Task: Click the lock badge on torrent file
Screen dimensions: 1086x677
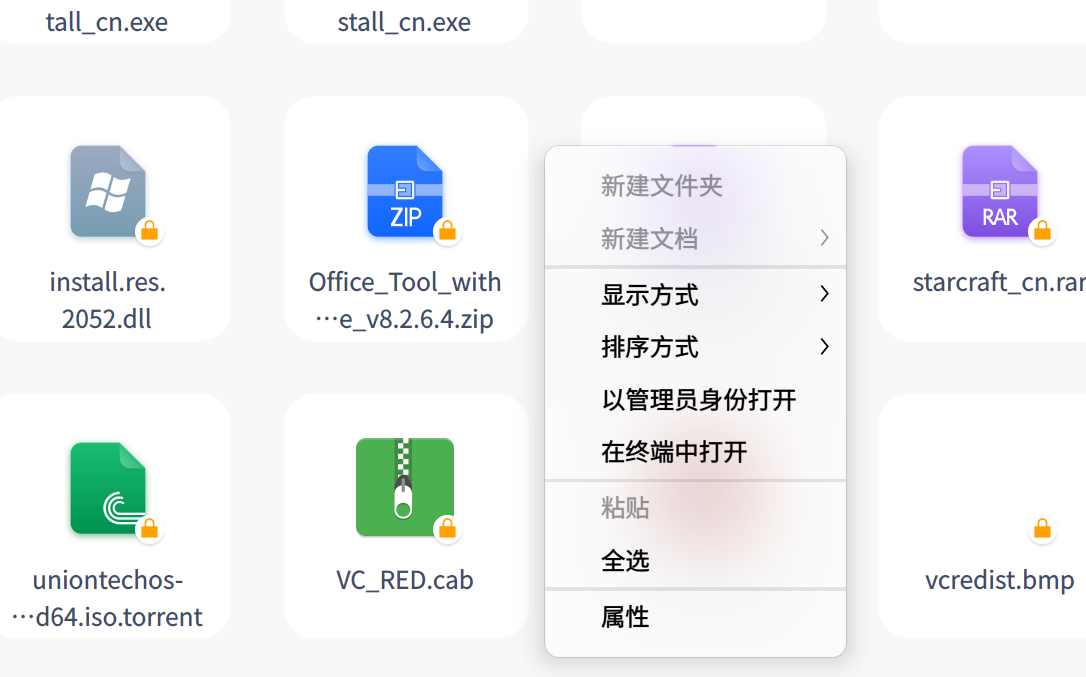Action: pyautogui.click(x=150, y=530)
